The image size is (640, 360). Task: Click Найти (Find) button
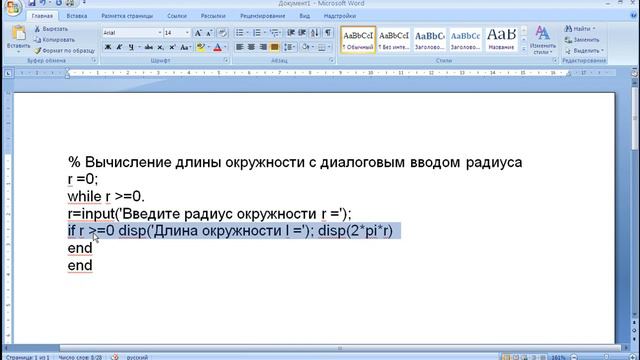click(x=580, y=29)
